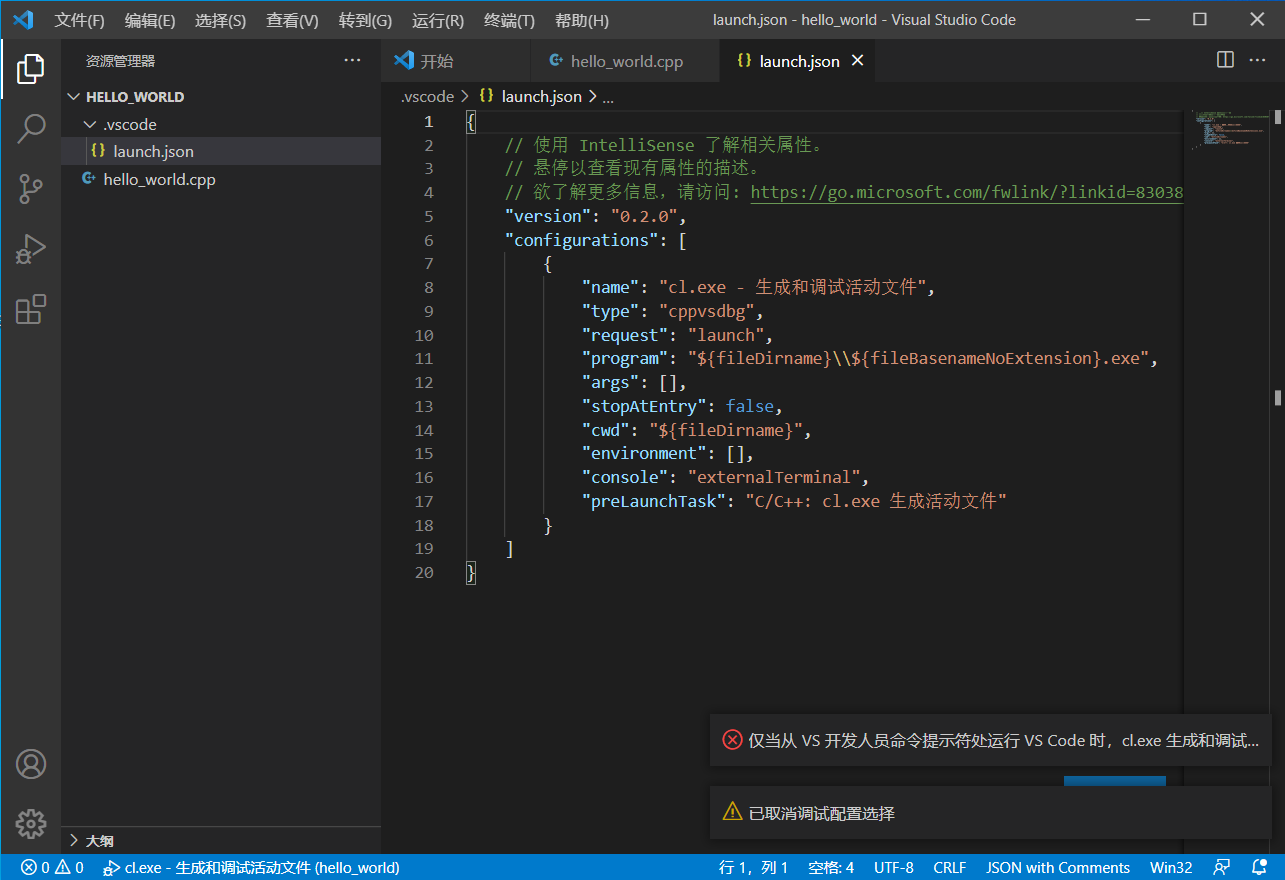The image size is (1285, 880).
Task: Open the Accounts menu icon
Action: tap(31, 764)
